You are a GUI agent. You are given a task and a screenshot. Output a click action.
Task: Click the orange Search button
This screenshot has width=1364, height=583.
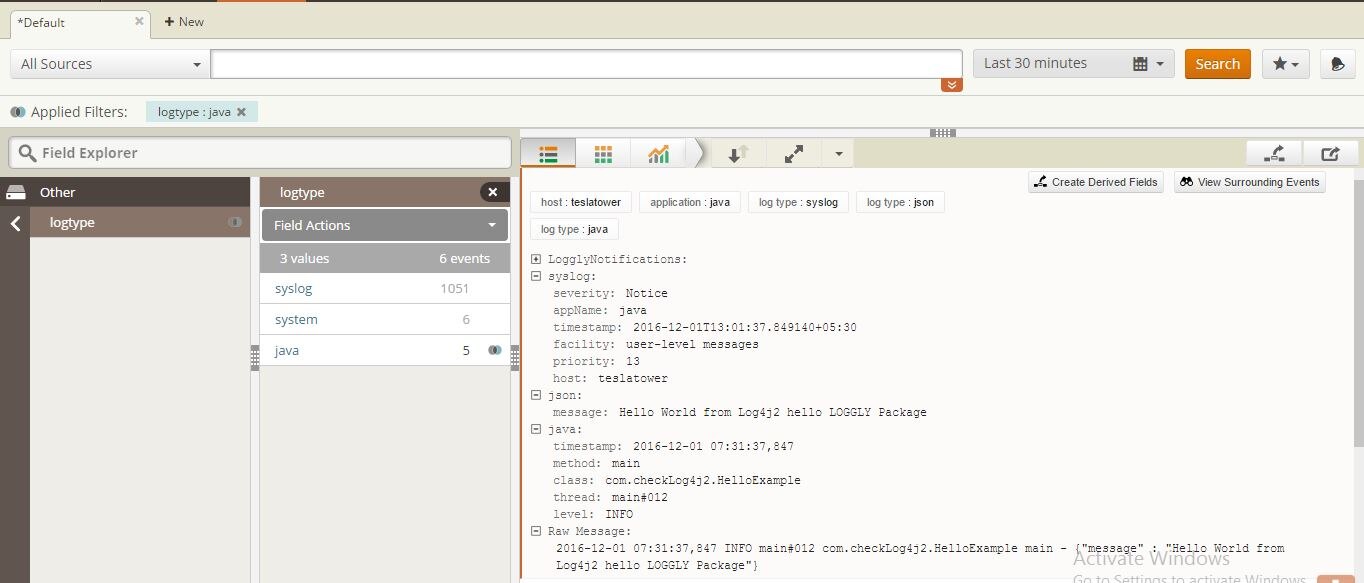(x=1217, y=64)
